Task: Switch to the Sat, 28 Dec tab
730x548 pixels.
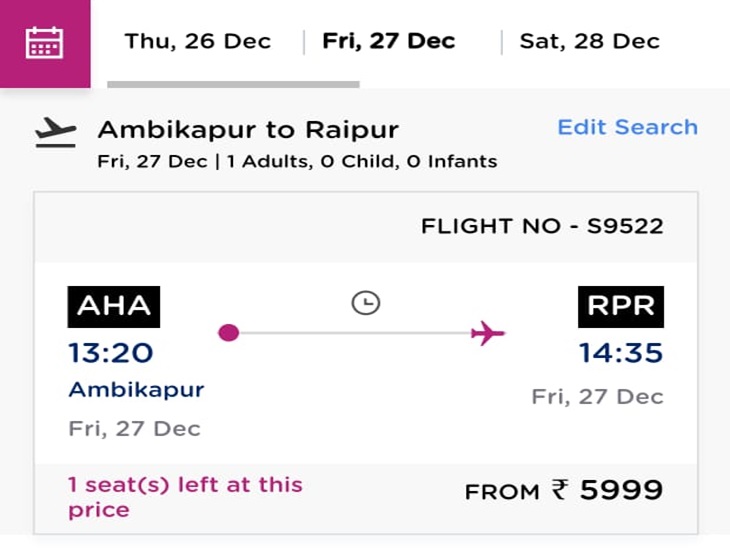Action: point(589,41)
